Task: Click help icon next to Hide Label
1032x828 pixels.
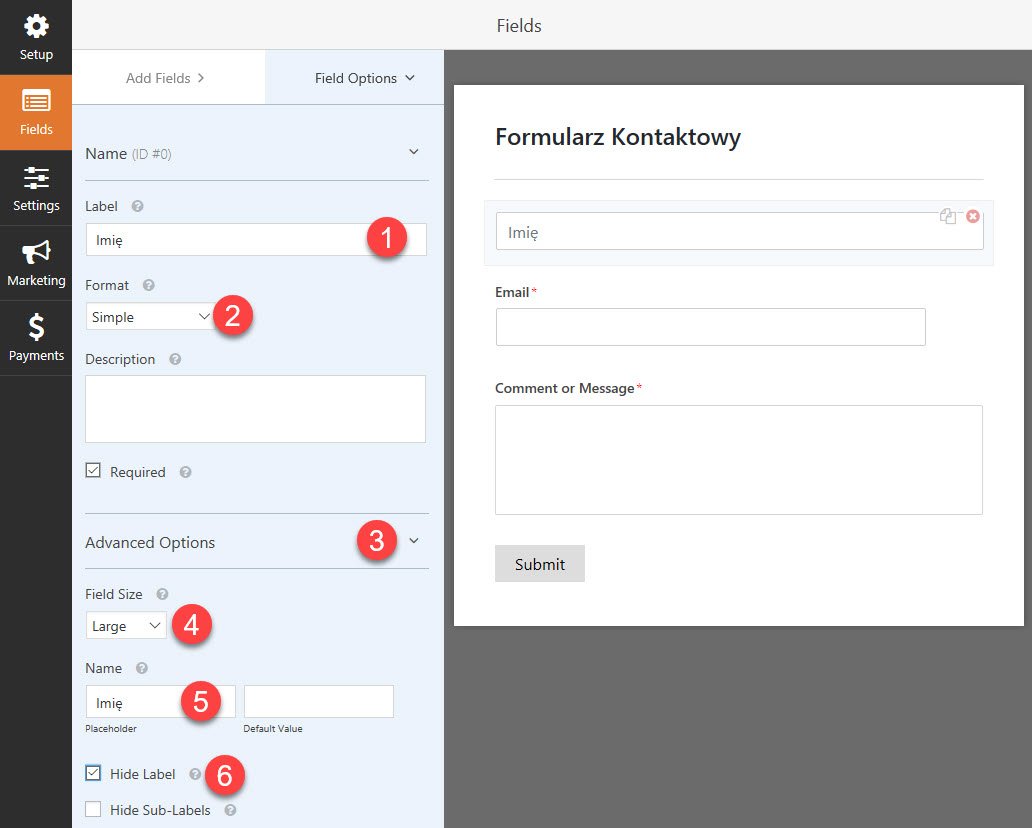Action: click(x=195, y=774)
